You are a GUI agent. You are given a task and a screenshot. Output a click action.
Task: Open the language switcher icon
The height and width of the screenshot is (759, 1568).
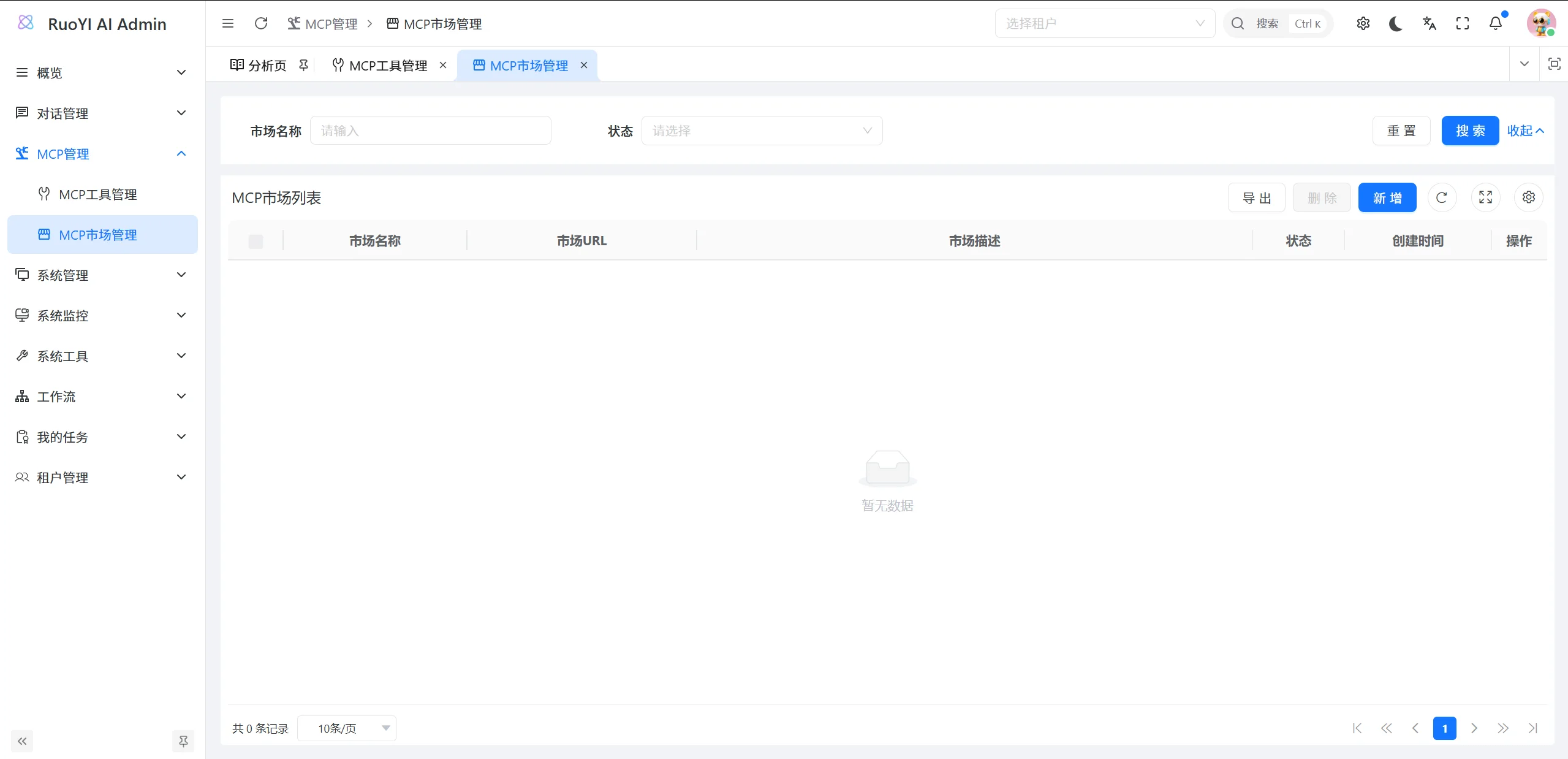pos(1428,23)
